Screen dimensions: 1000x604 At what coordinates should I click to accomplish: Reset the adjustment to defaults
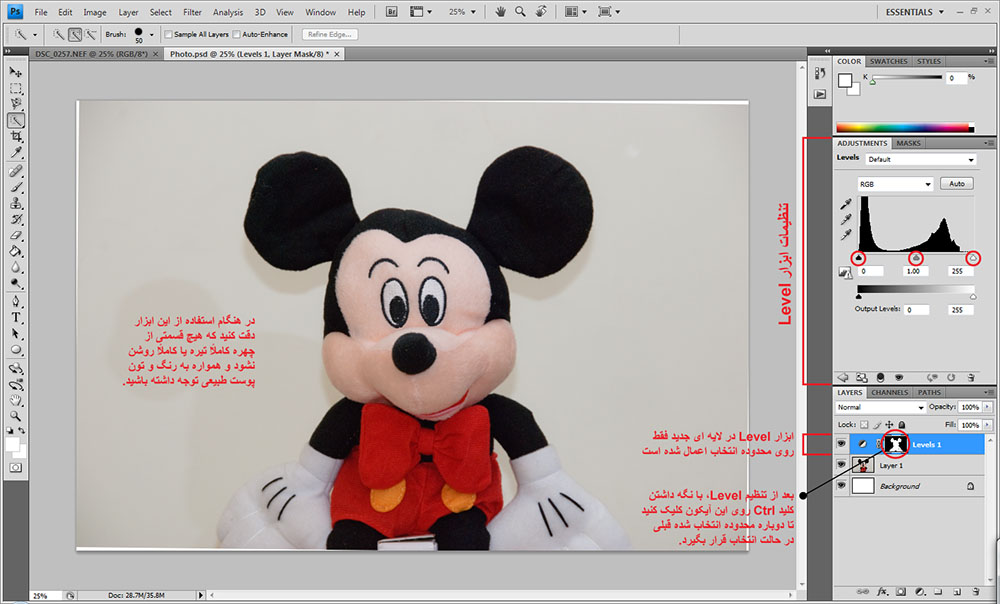pos(951,378)
